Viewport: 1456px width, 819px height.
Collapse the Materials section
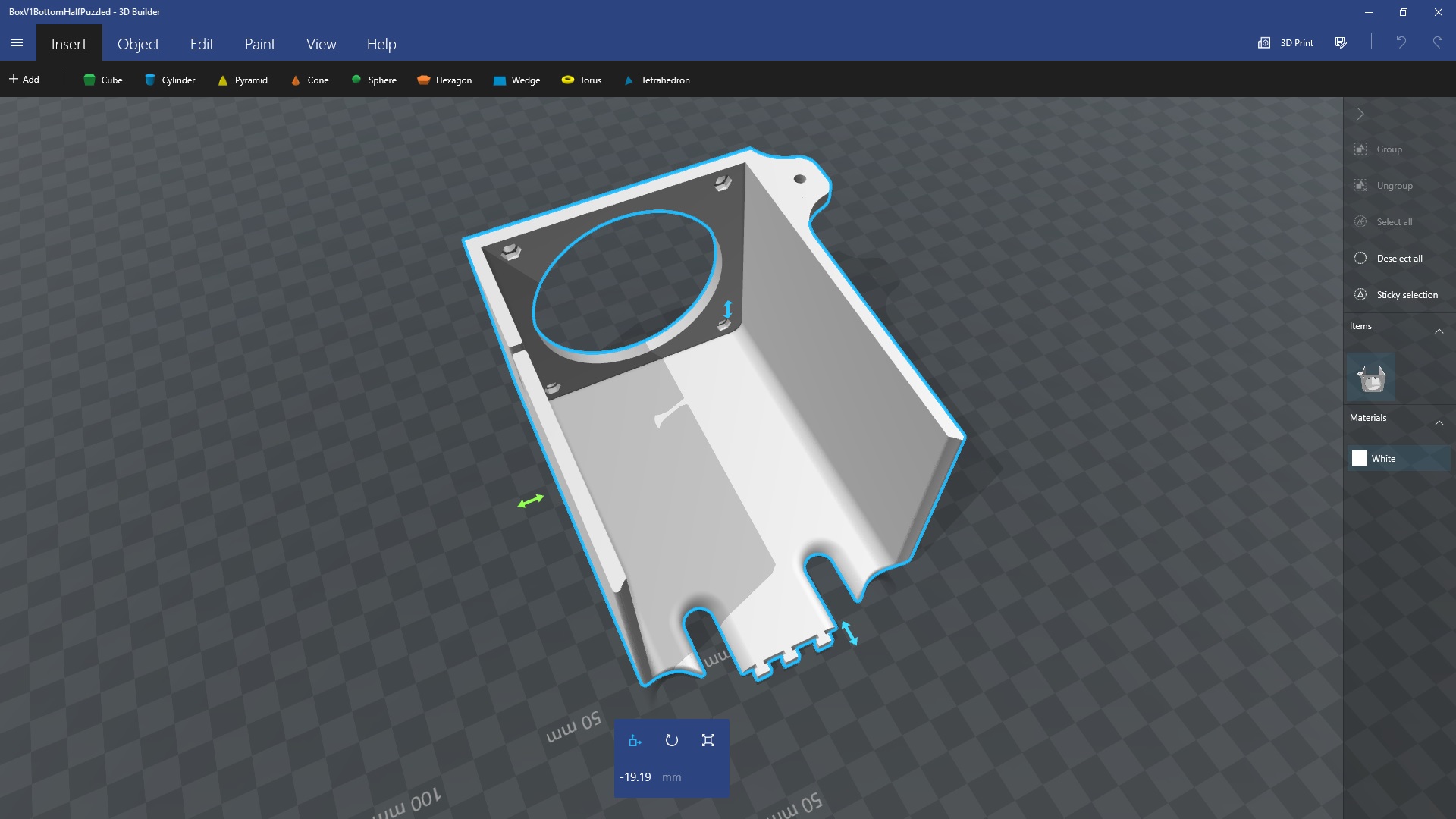click(1439, 422)
